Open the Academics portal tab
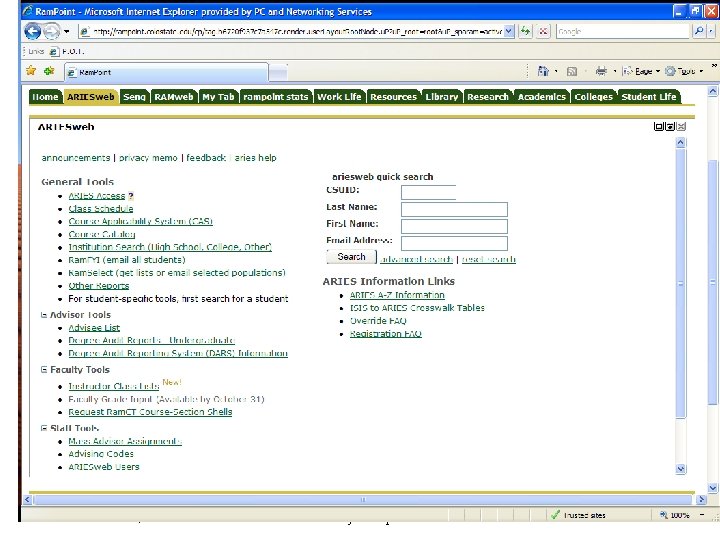720x540 pixels. coord(542,96)
